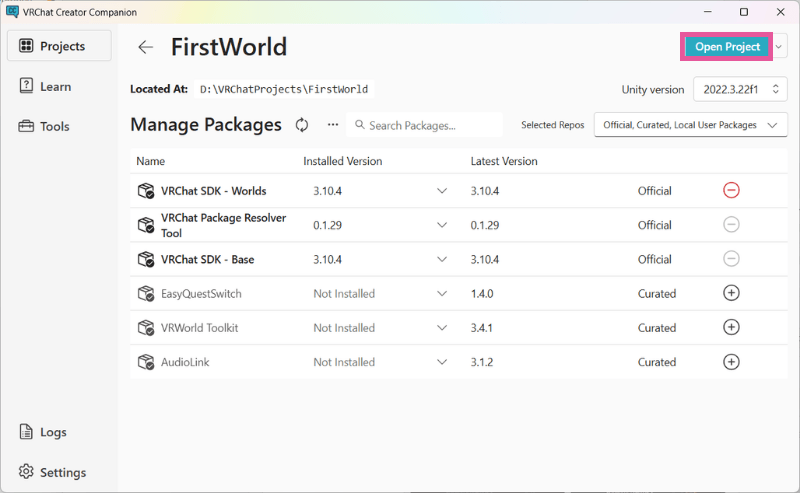Select the VRWorld Toolkit name

pos(199,328)
